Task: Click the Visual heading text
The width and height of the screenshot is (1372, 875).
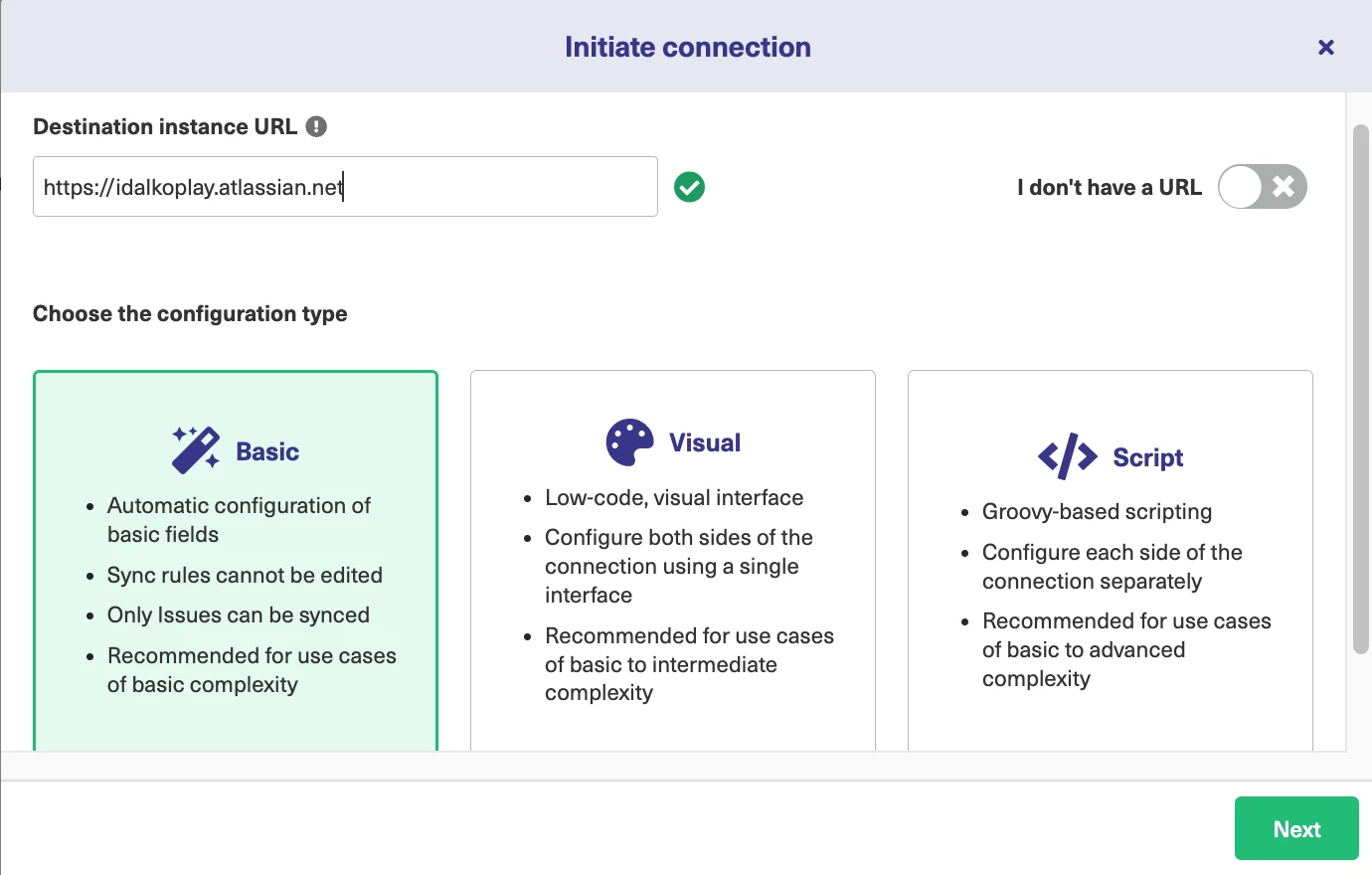Action: 705,442
